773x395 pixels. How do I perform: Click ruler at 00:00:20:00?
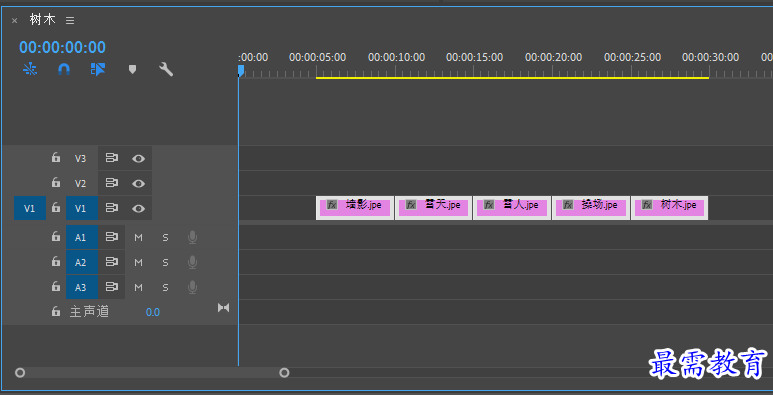(x=553, y=58)
